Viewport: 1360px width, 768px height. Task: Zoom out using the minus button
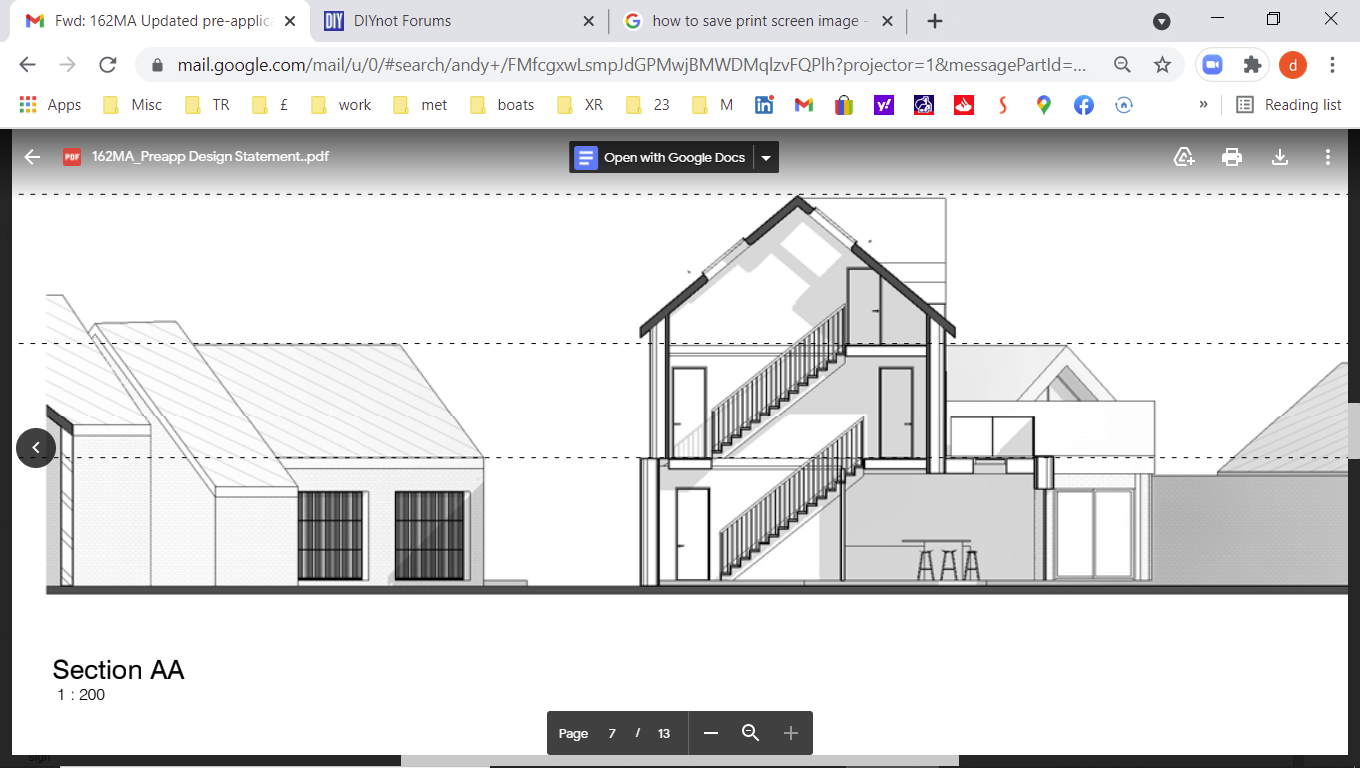pos(711,733)
